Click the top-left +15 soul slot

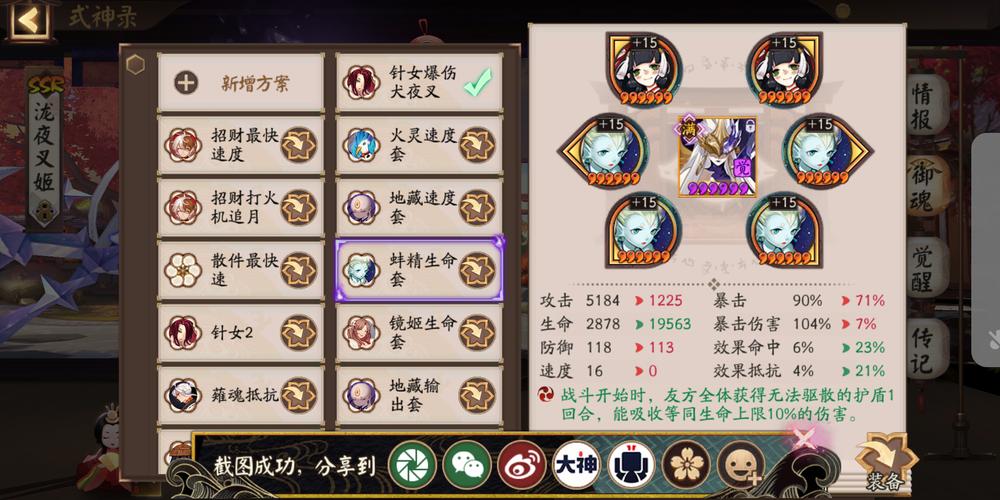coord(643,70)
